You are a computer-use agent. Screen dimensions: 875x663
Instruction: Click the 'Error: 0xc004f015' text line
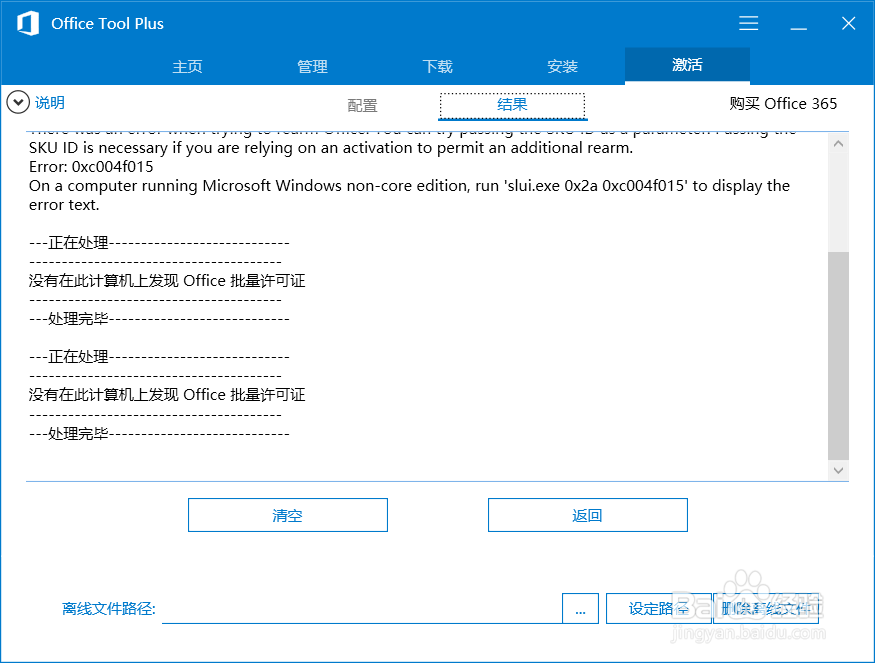91,167
